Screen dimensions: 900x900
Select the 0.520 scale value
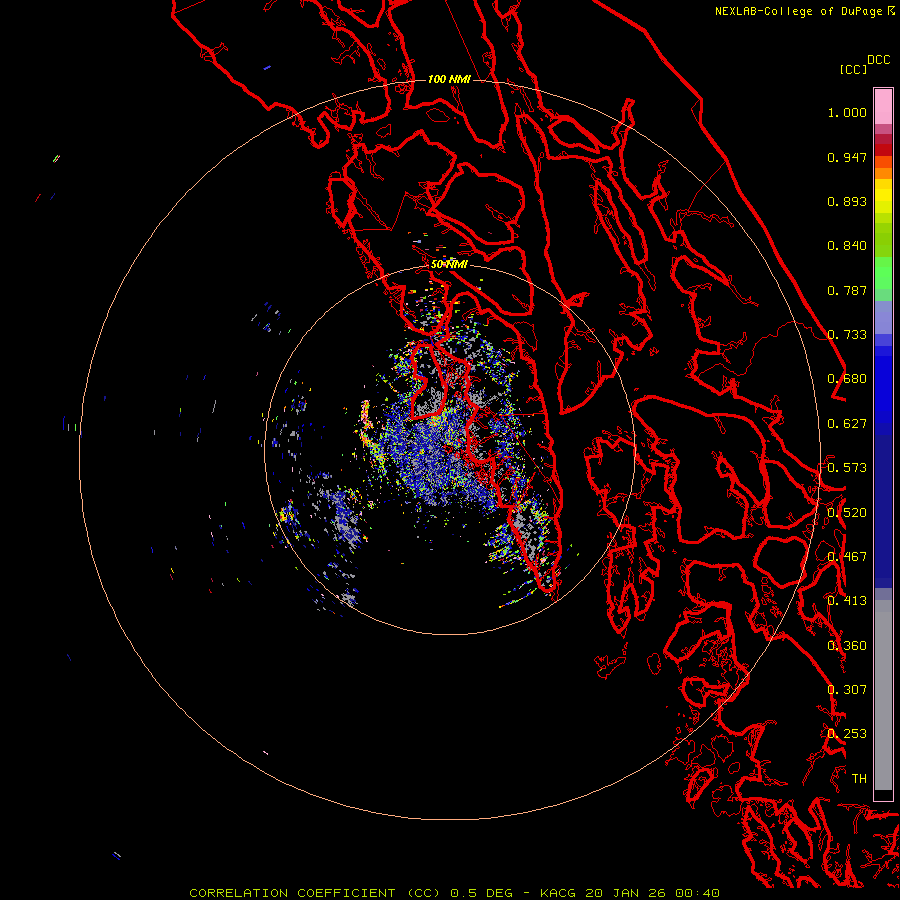(847, 513)
